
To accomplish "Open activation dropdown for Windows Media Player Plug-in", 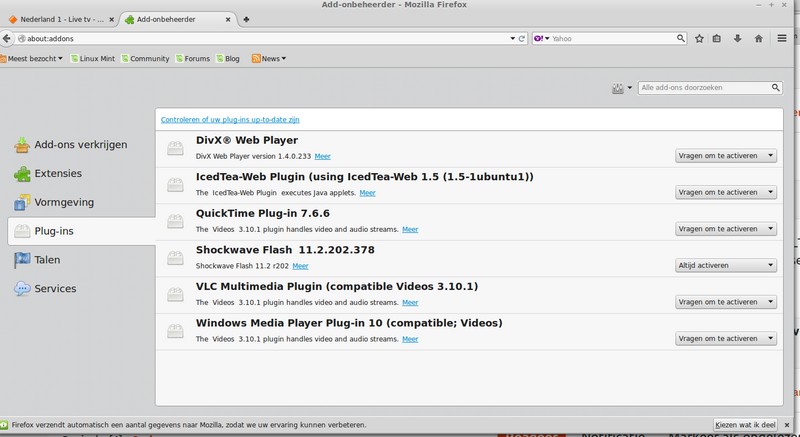I will [x=726, y=339].
